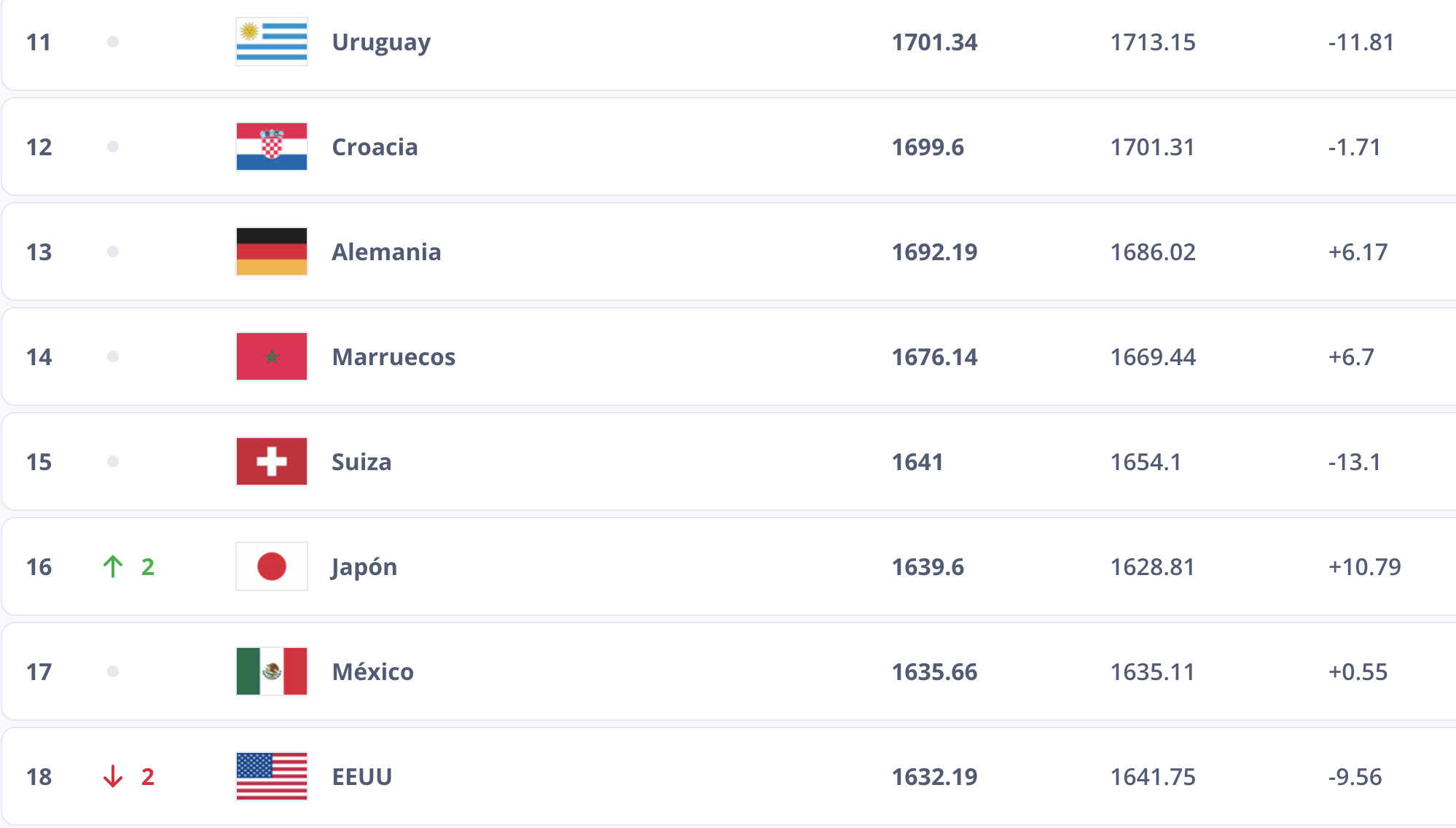Click Alemania's points change +6.17
Image resolution: width=1456 pixels, height=828 pixels.
(1358, 252)
